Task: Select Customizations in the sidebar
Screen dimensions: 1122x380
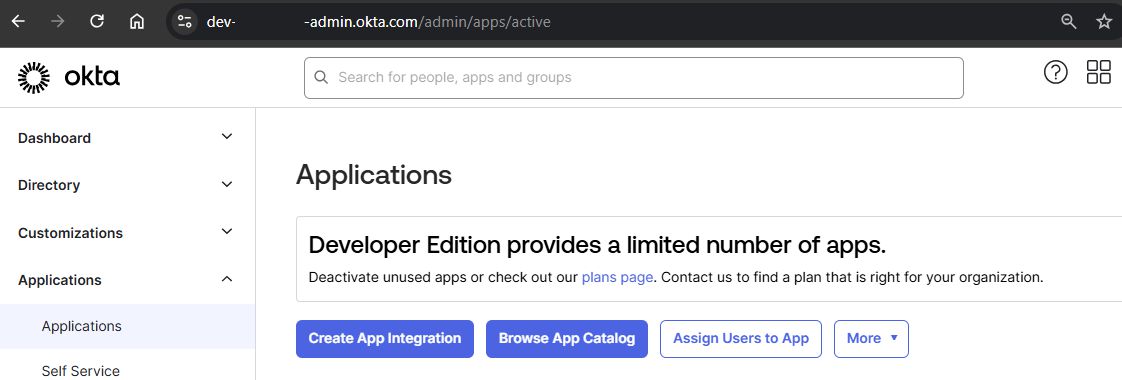Action: [70, 233]
